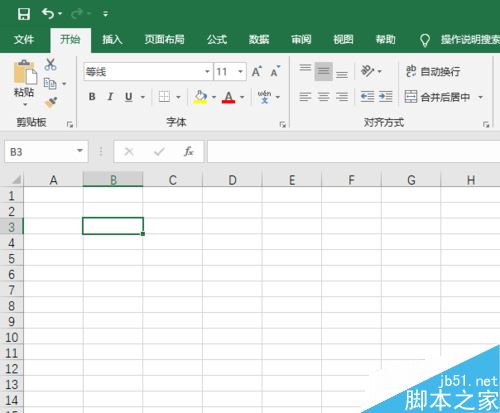Screen dimensions: 500x413
Task: Click the Undo arrow icon
Action: [x=48, y=14]
